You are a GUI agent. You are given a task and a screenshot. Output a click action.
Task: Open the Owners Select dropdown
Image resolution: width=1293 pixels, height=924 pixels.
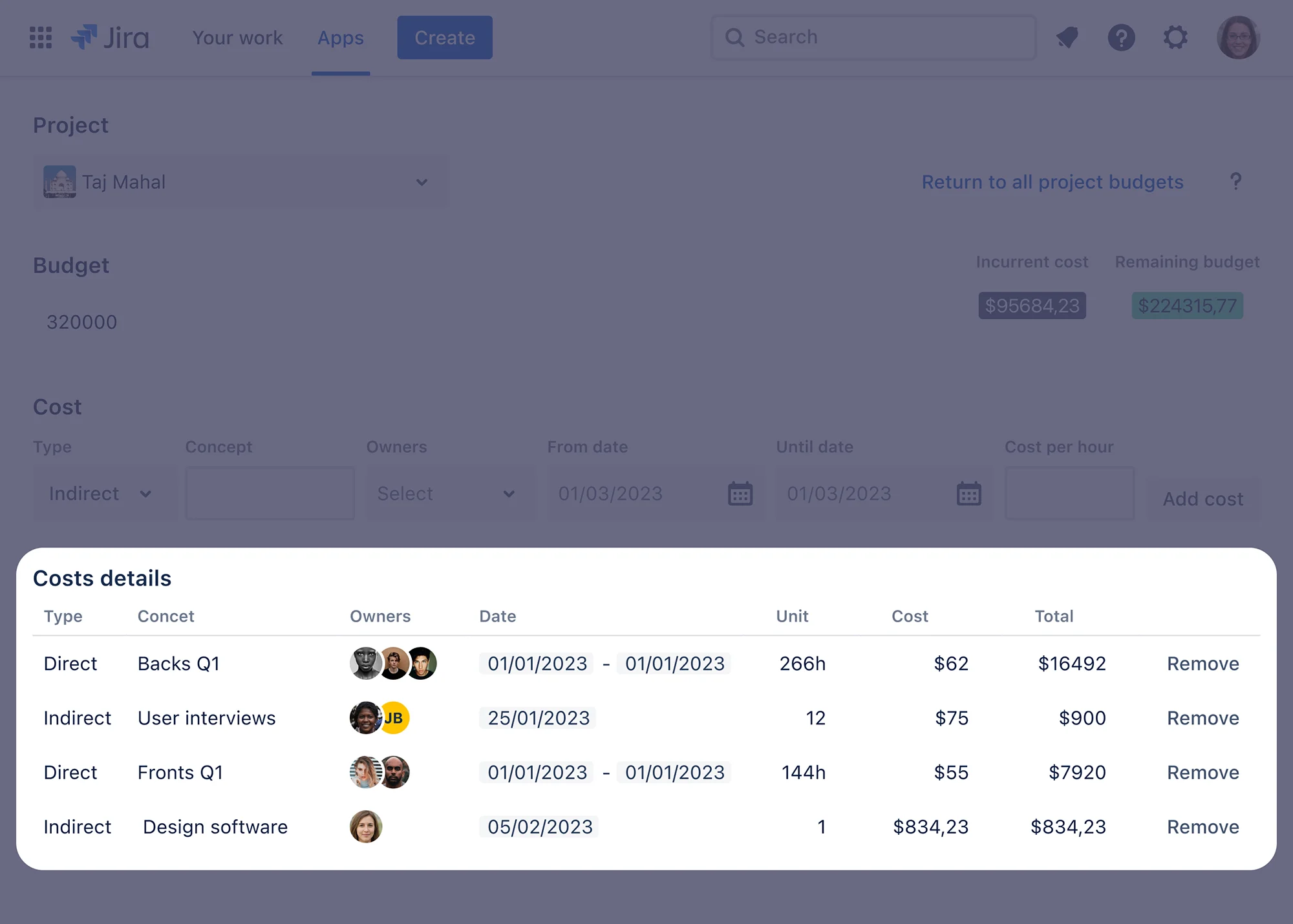tap(450, 494)
